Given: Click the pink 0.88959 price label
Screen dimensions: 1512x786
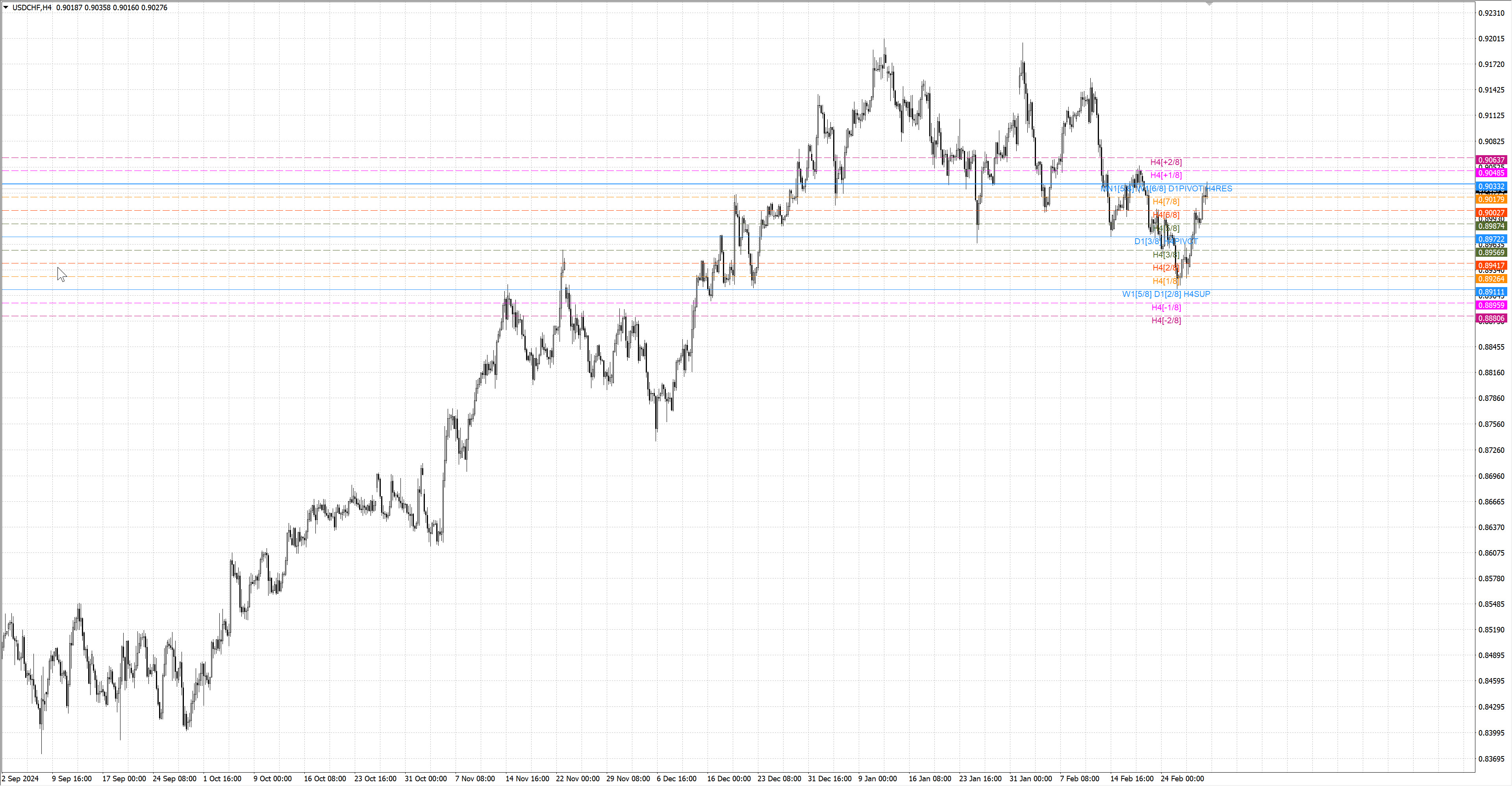Looking at the screenshot, I should click(1491, 305).
